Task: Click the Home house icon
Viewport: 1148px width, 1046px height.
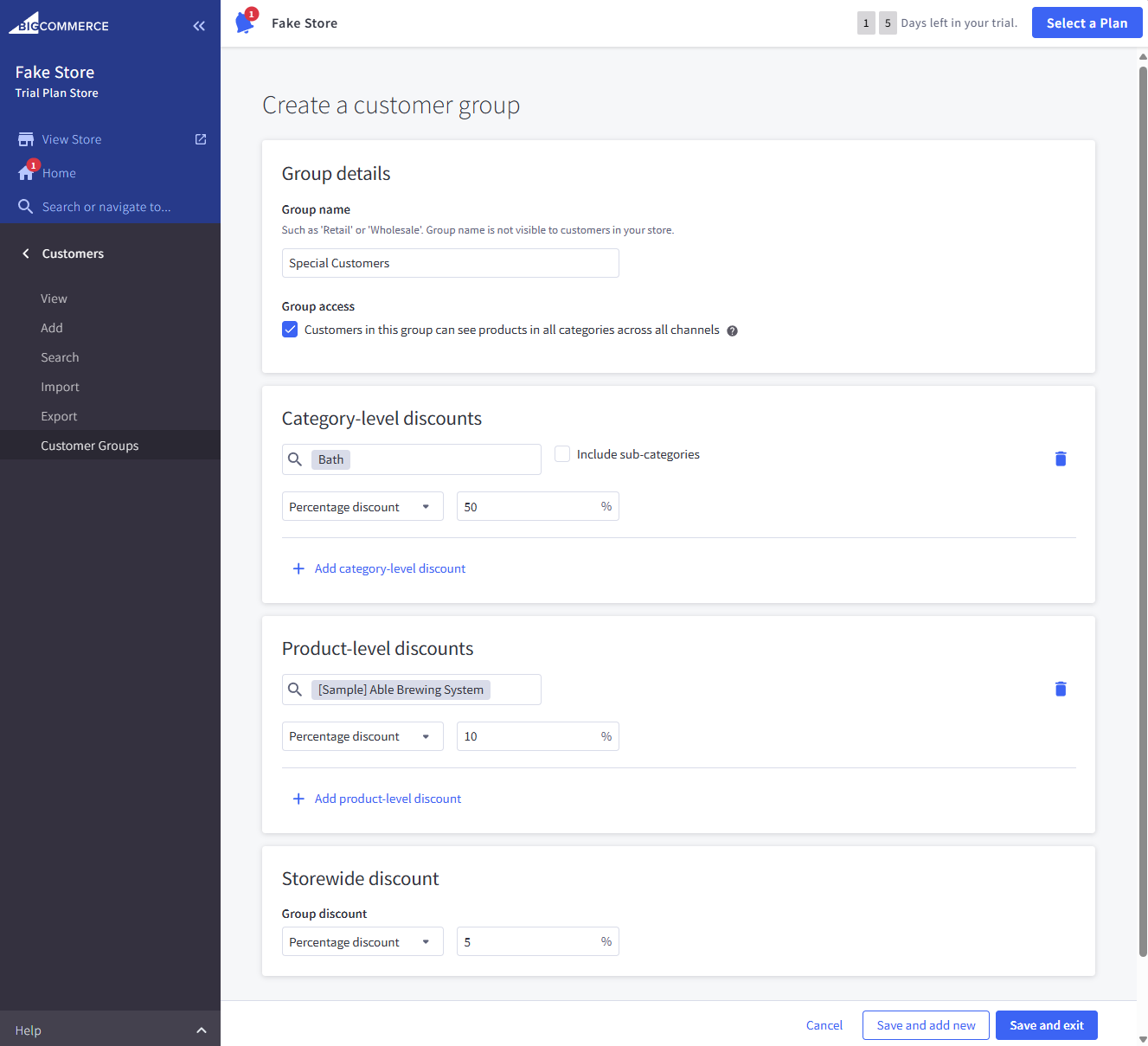Action: 26,173
